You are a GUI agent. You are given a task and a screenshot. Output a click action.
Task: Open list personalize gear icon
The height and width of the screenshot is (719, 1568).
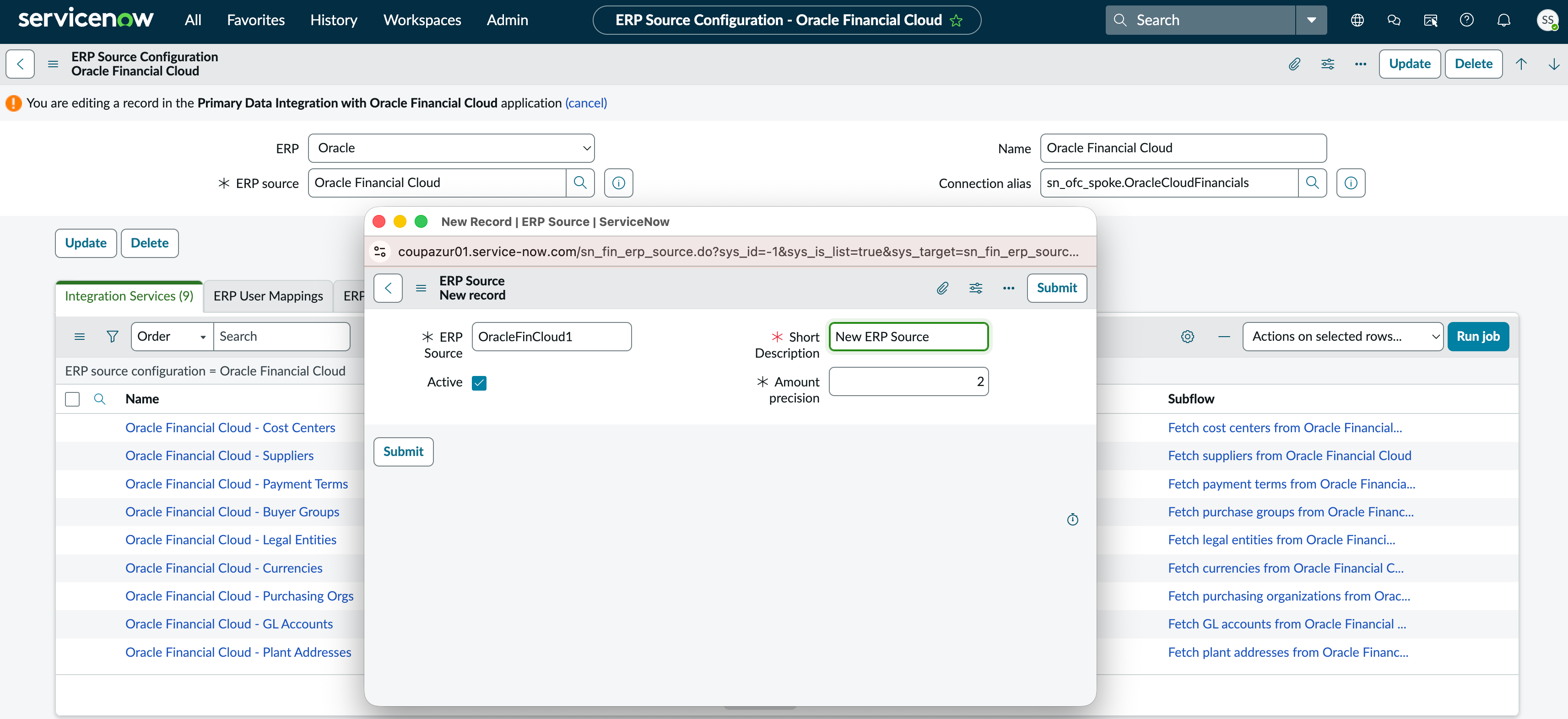pos(1187,336)
